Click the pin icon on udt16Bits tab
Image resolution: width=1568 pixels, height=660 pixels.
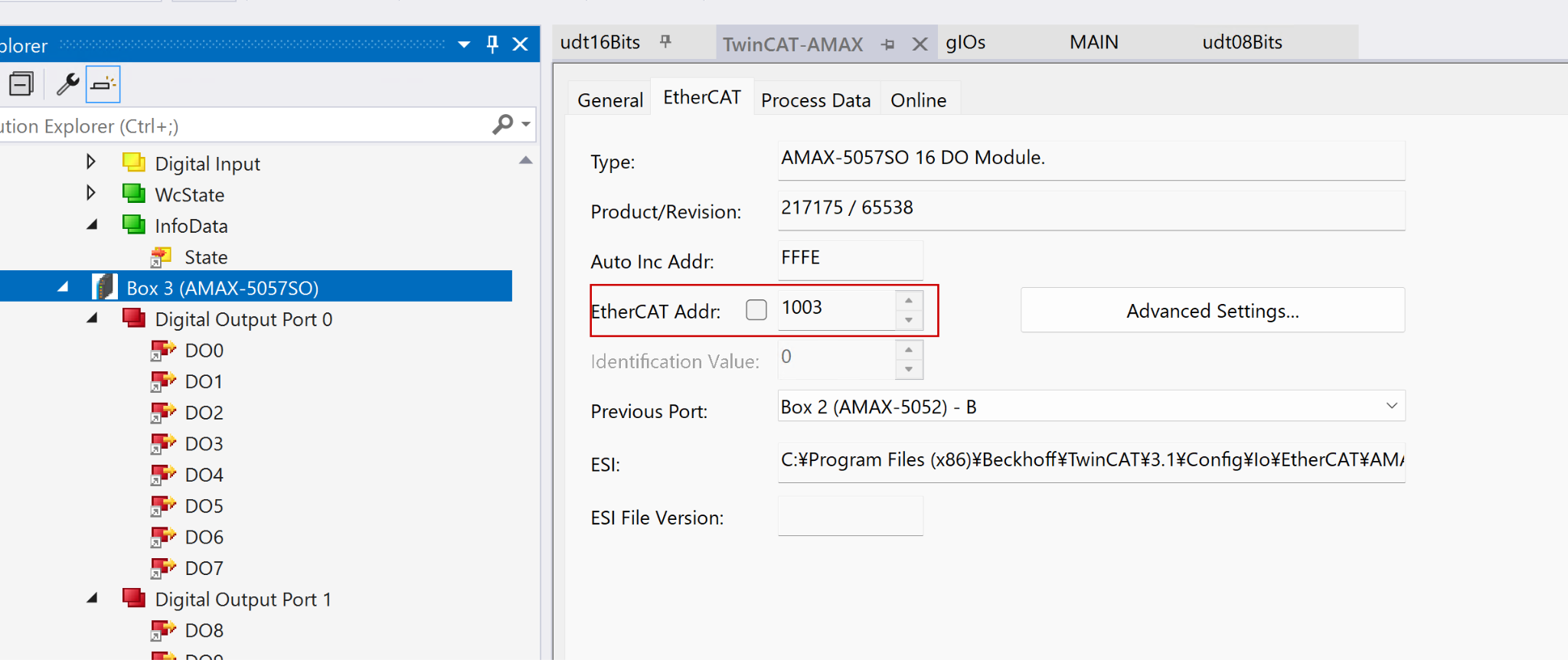coord(665,42)
